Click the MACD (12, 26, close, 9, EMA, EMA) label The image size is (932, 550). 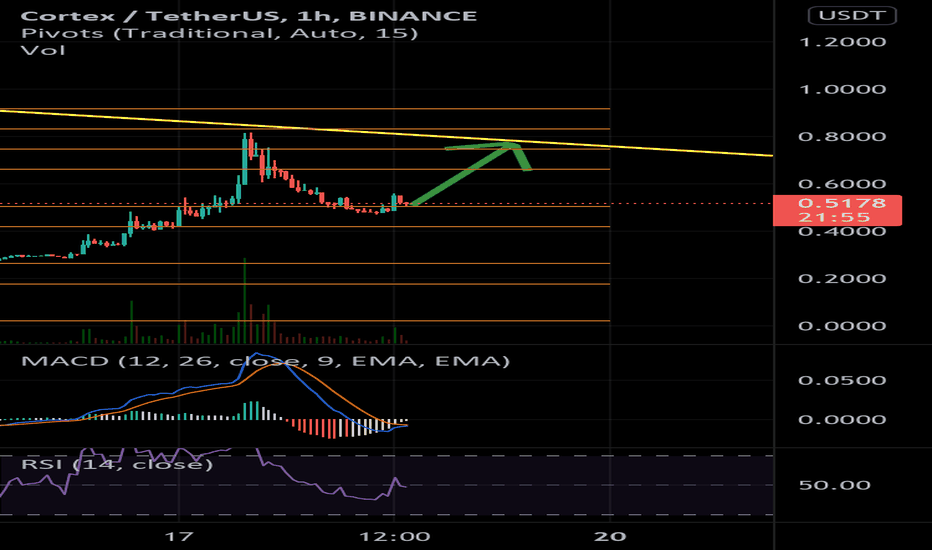coord(265,361)
